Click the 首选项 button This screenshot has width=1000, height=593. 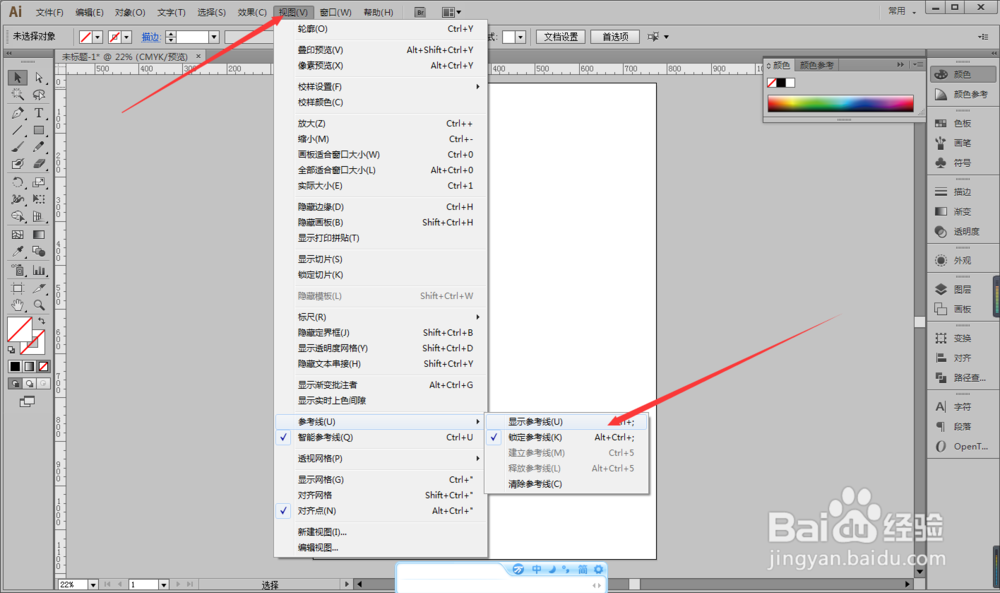(615, 37)
